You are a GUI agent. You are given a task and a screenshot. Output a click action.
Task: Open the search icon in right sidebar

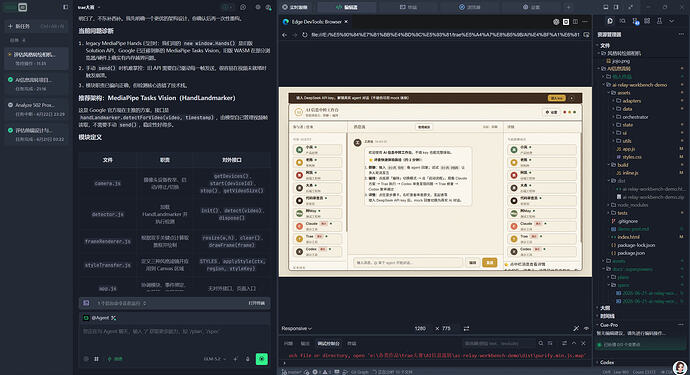[x=622, y=21]
